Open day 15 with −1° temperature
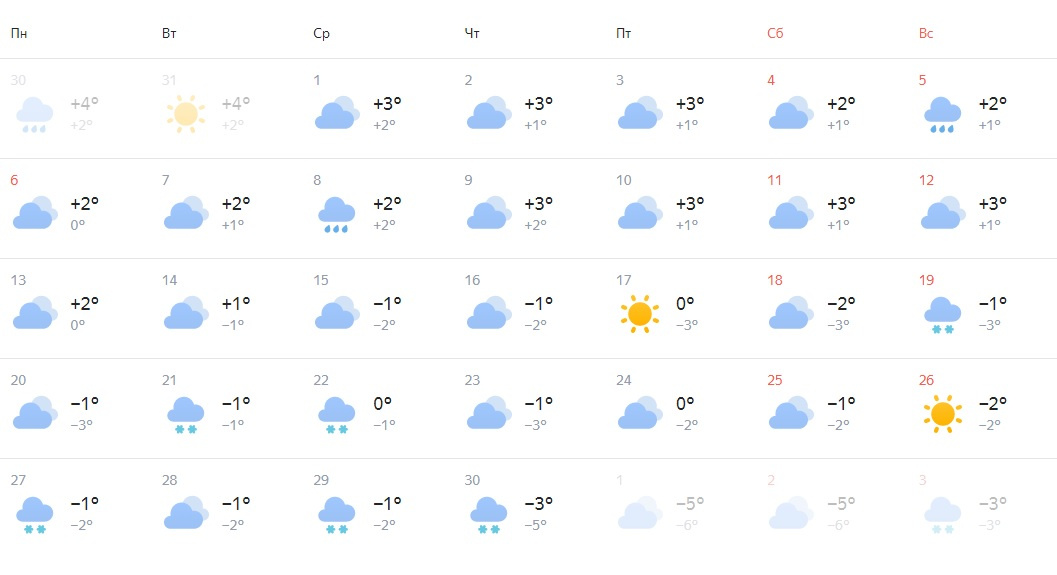This screenshot has height=575, width=1057. tap(380, 309)
